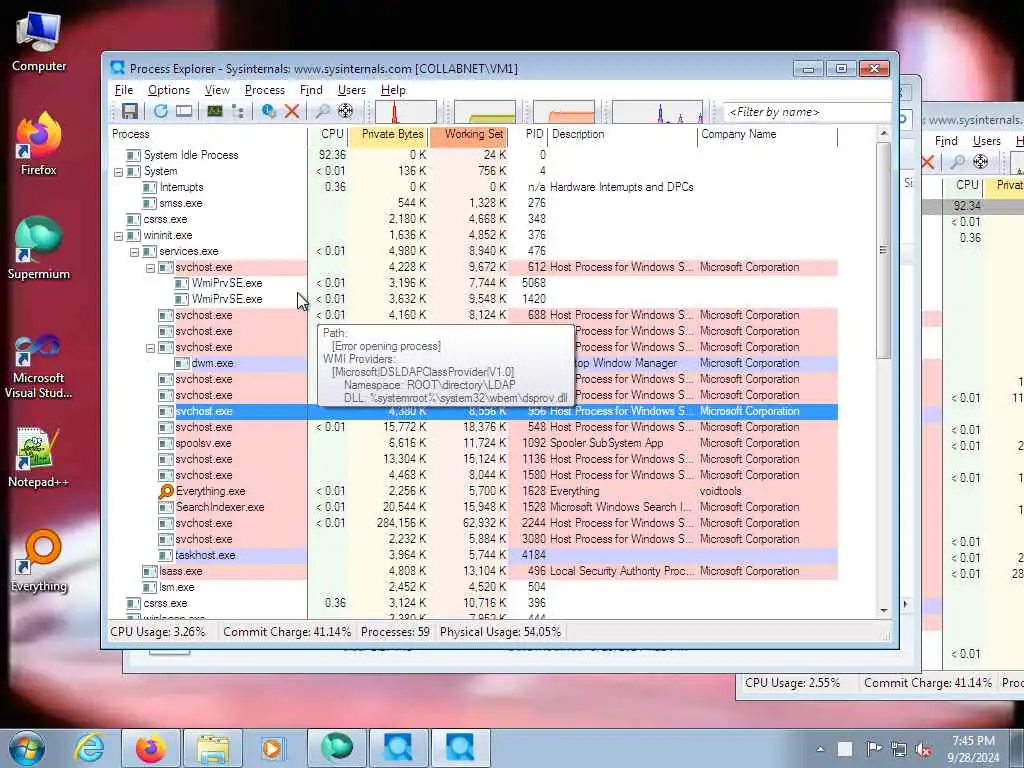Click the CPU Usage status bar entry
Image resolution: width=1024 pixels, height=768 pixels.
(158, 632)
